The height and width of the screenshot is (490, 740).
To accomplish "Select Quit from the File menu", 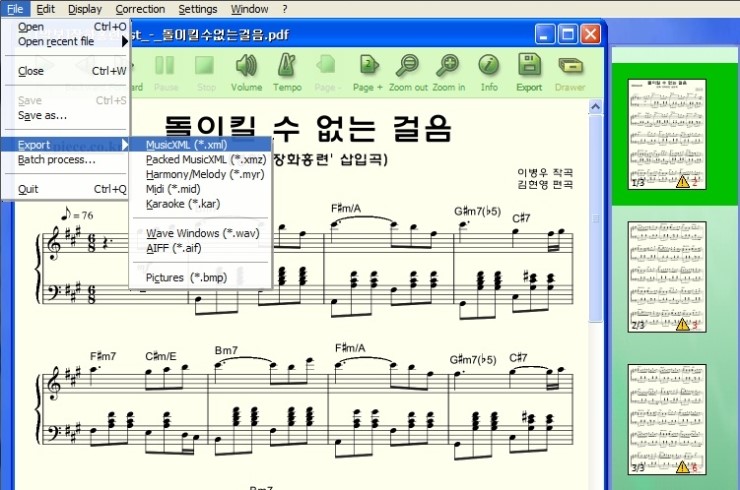I will (66, 189).
